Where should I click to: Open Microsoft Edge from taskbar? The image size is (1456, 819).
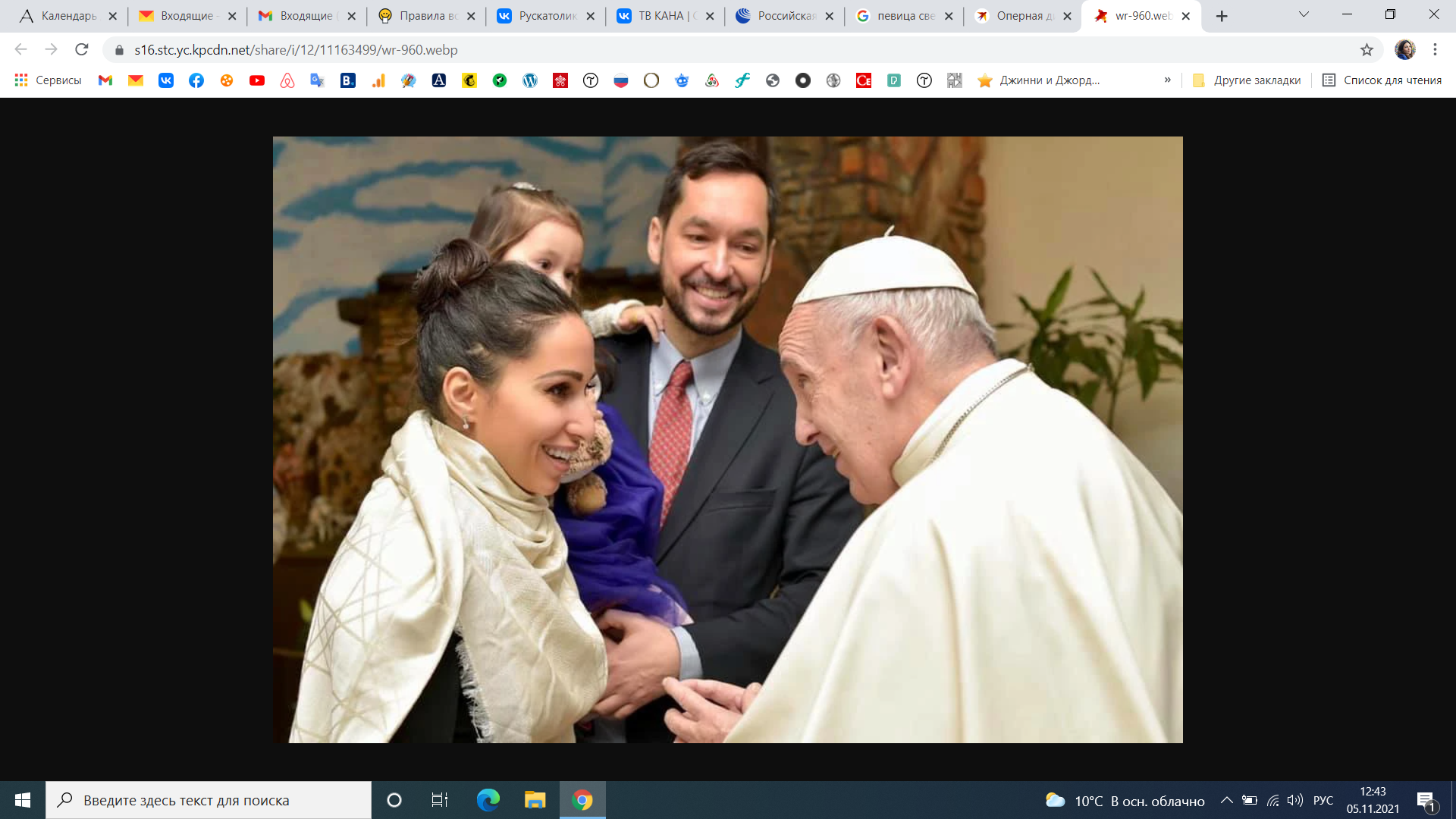[x=488, y=800]
